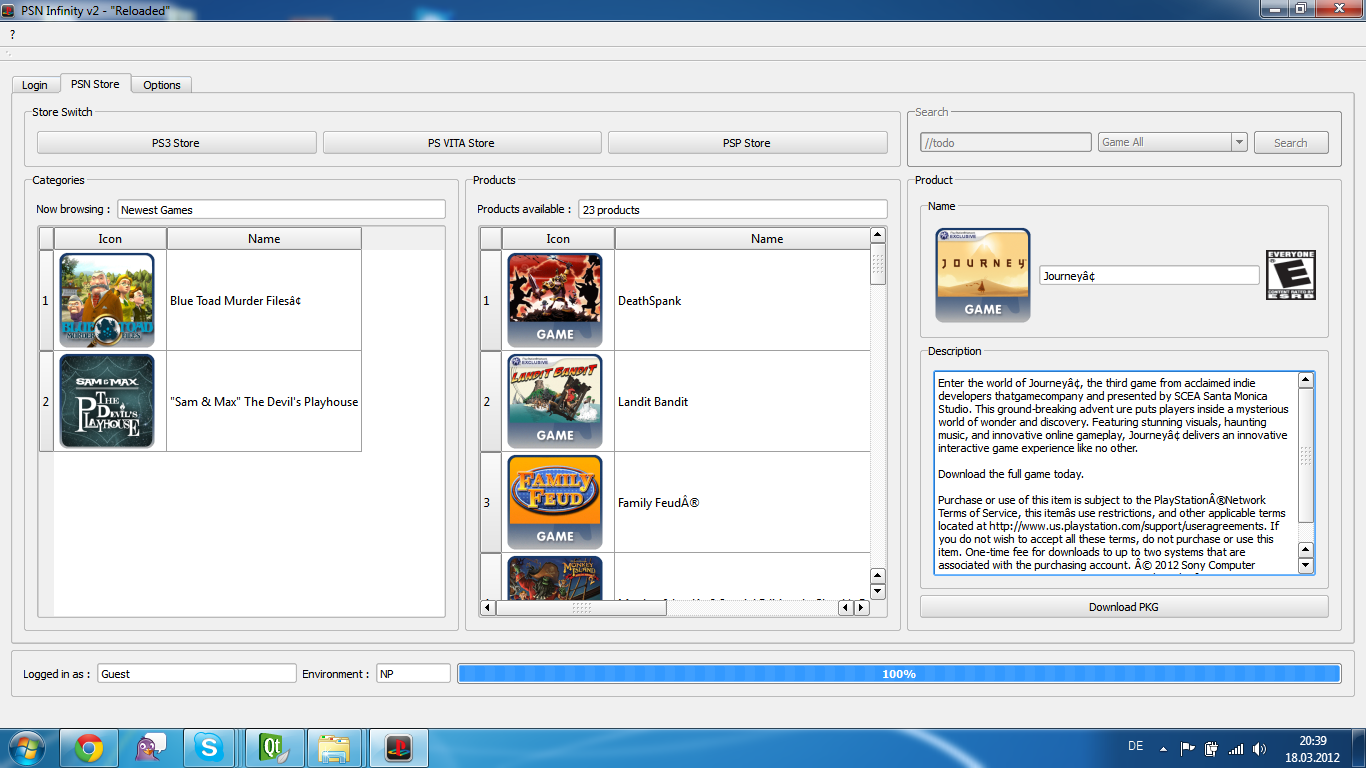Click the Download PKG button

(x=1124, y=607)
